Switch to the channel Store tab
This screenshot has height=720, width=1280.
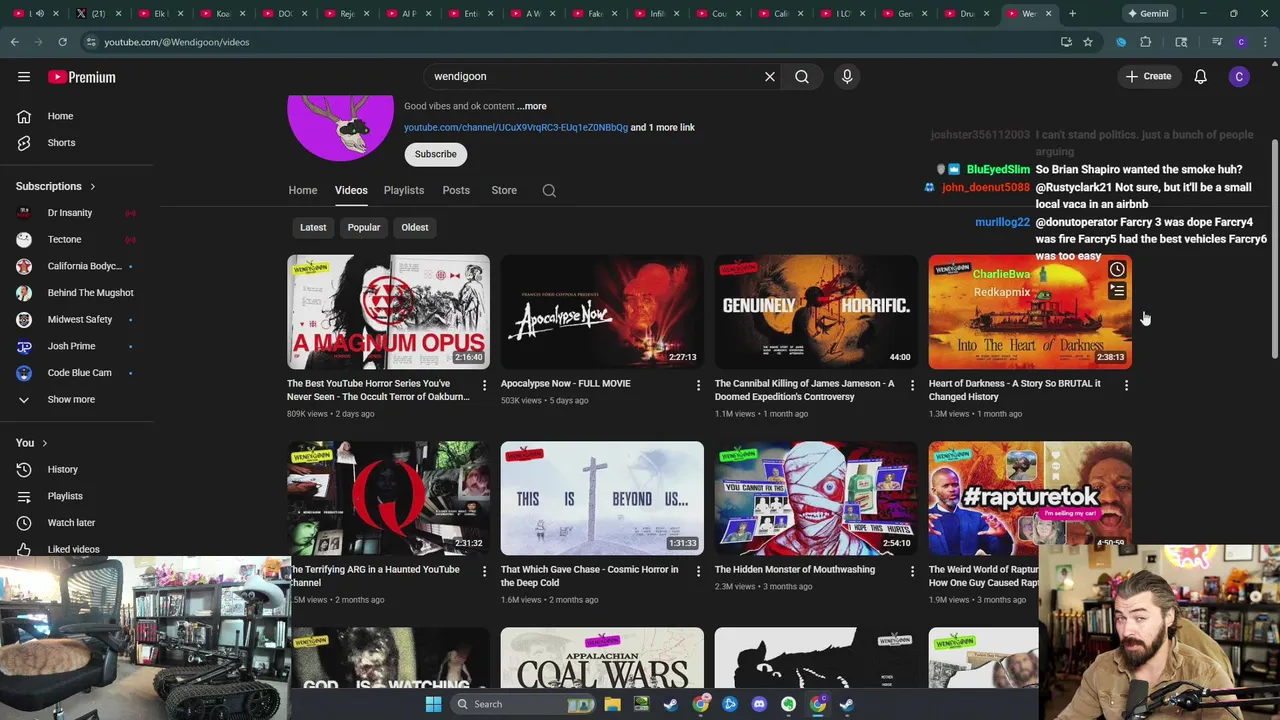504,190
